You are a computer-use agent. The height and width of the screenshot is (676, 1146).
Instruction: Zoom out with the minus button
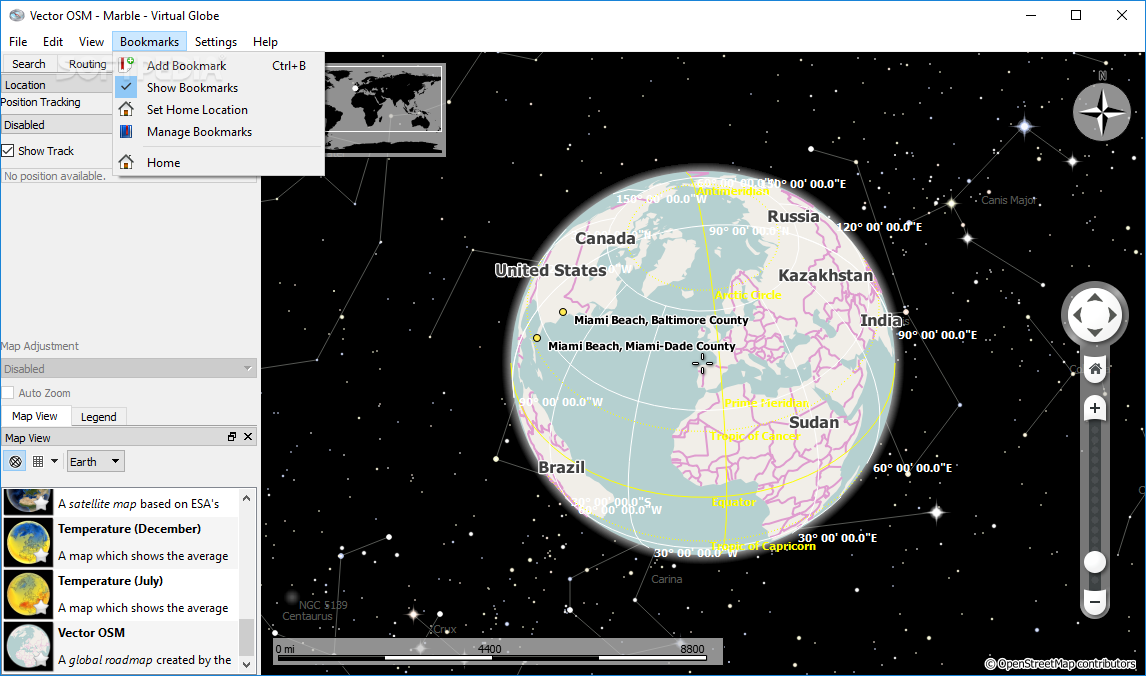(1095, 601)
